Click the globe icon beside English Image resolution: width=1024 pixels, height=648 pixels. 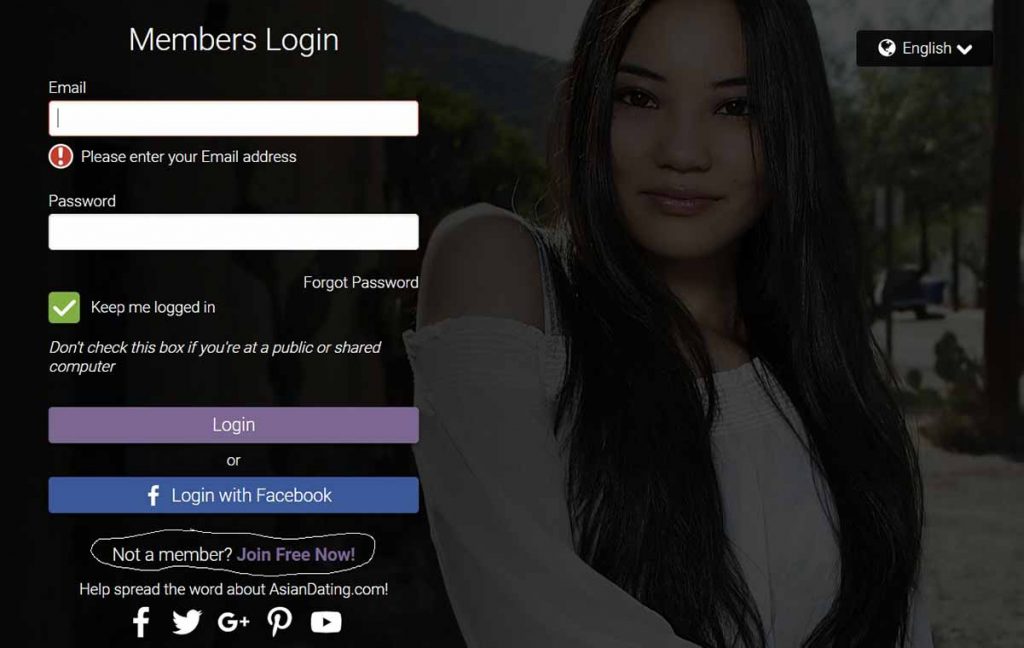click(887, 48)
